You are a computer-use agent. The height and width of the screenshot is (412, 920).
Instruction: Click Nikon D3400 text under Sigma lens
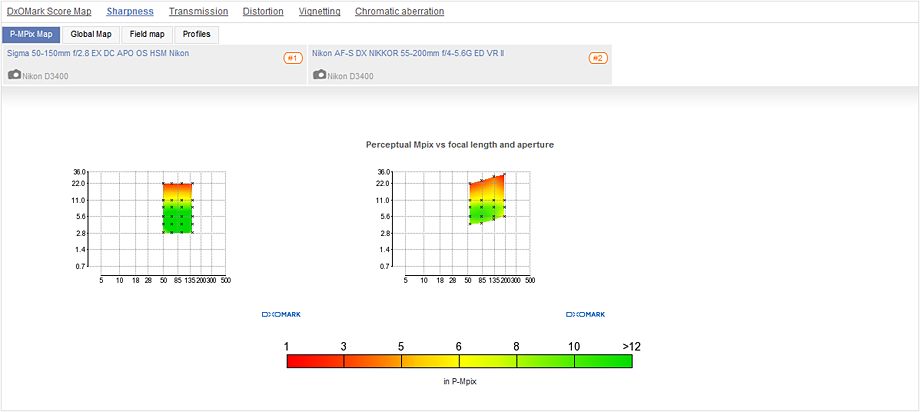(x=46, y=76)
